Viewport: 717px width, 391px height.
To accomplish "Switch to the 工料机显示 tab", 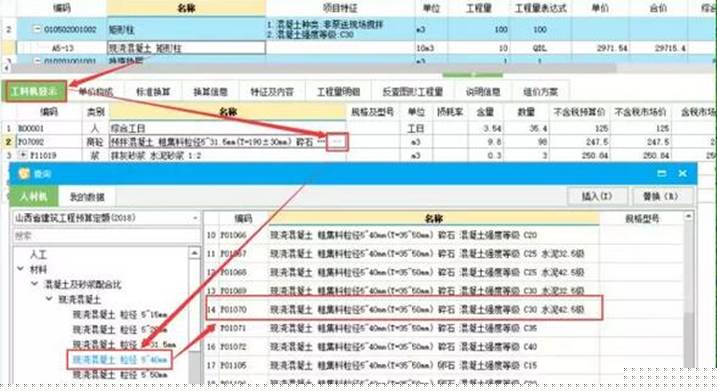I will 35,91.
